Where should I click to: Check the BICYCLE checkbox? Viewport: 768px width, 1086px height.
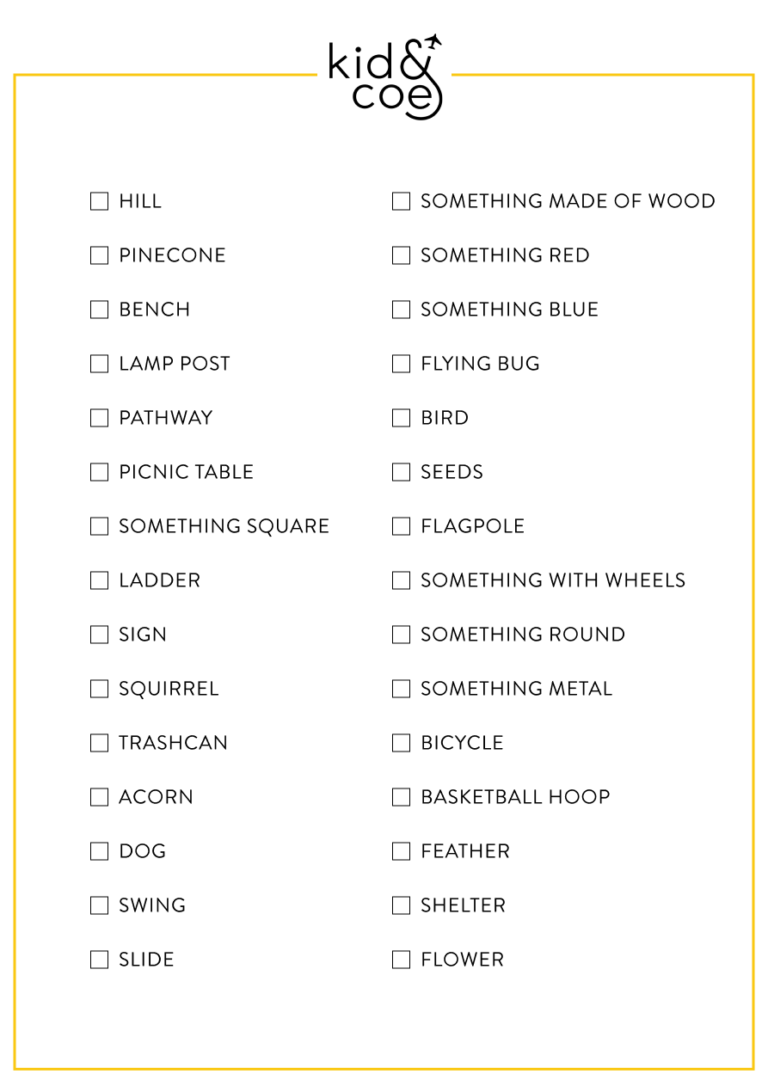coord(401,743)
